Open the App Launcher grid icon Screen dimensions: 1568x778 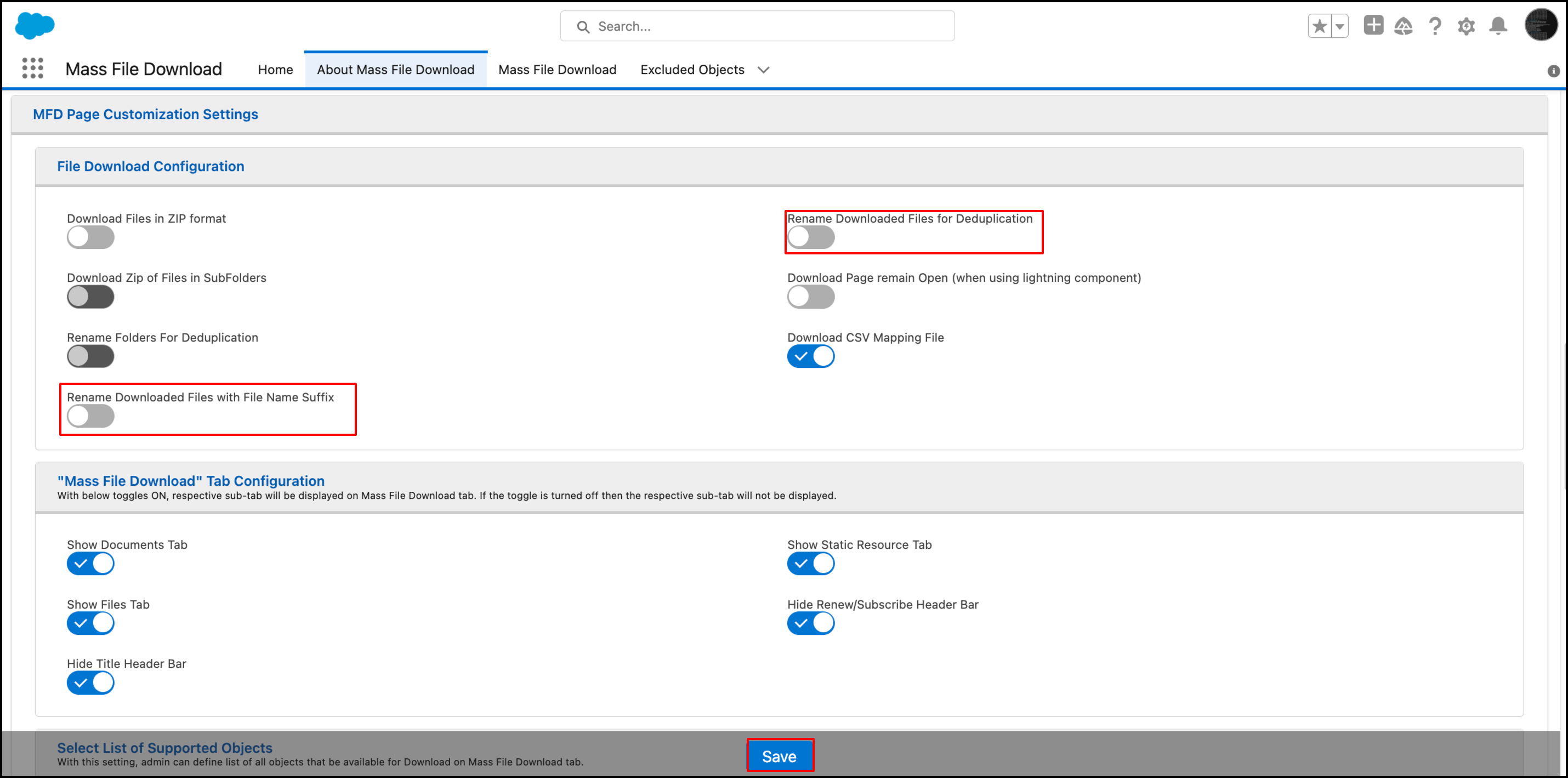click(33, 69)
